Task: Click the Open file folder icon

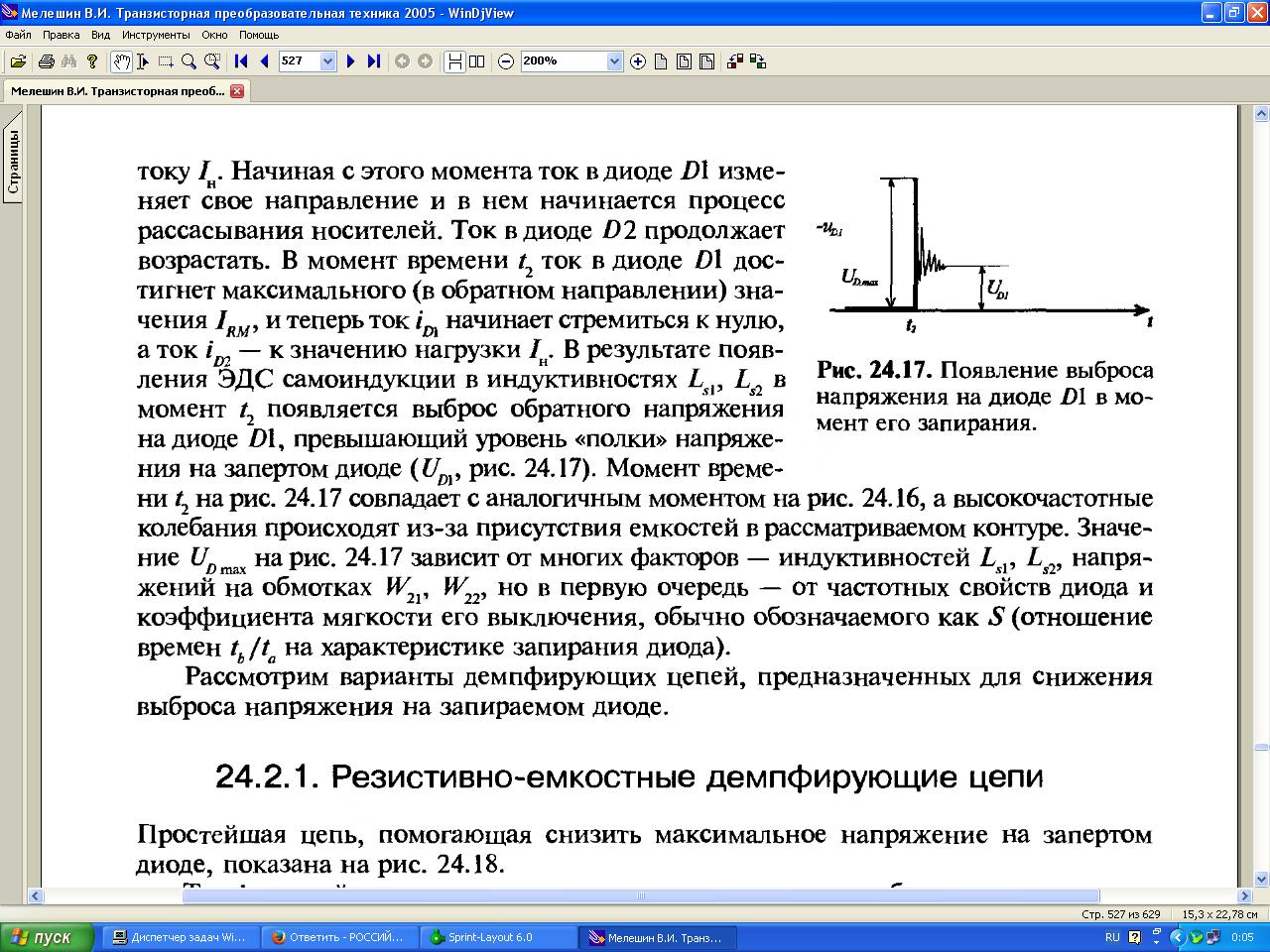Action: [x=17, y=61]
